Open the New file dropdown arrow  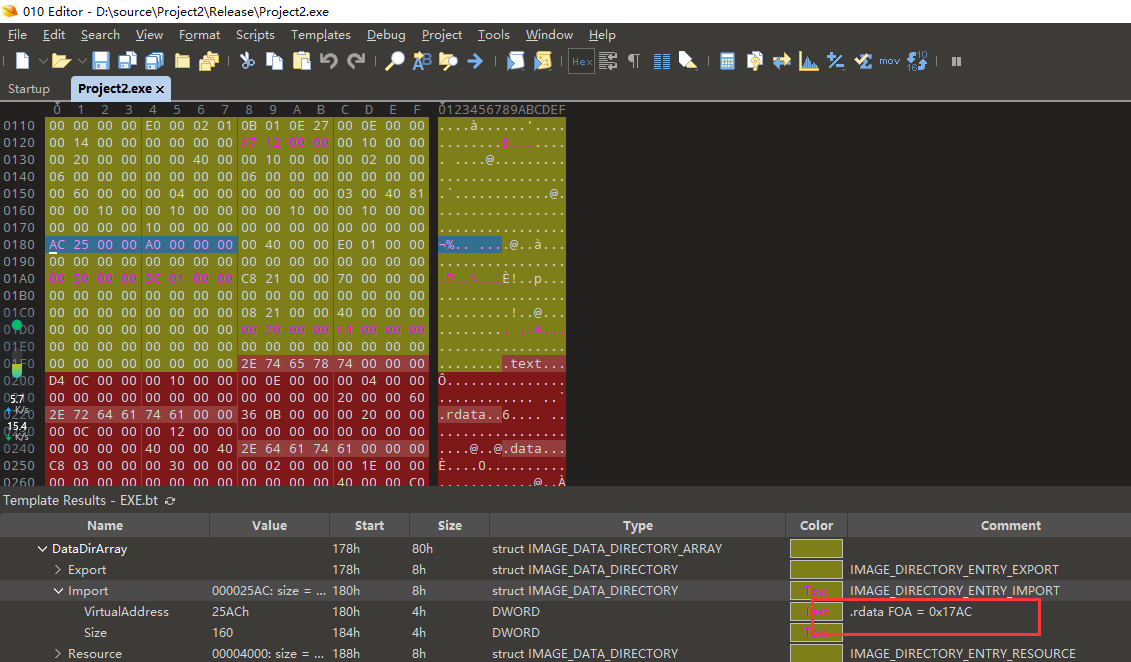pyautogui.click(x=43, y=61)
